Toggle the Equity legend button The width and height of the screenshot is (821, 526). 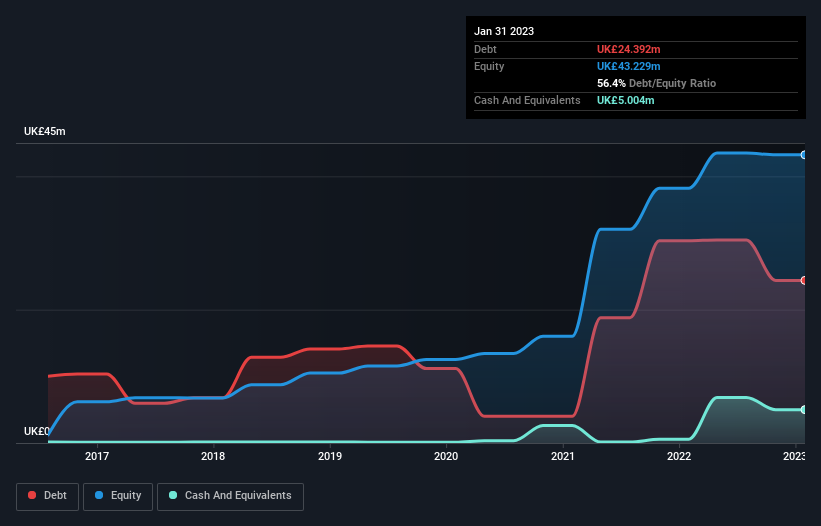[118, 496]
